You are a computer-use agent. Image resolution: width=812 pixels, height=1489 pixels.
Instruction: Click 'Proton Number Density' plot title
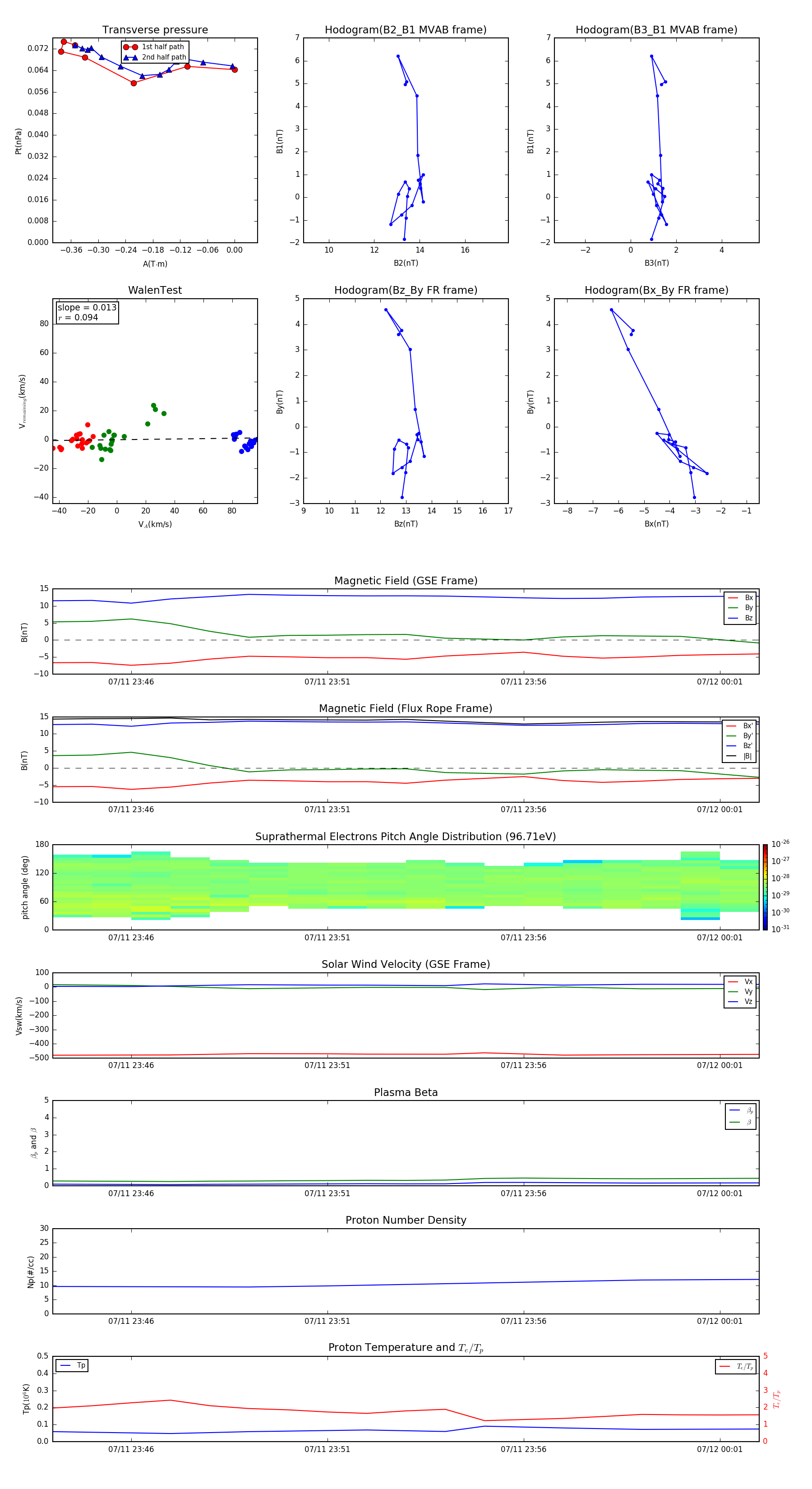point(406,1220)
